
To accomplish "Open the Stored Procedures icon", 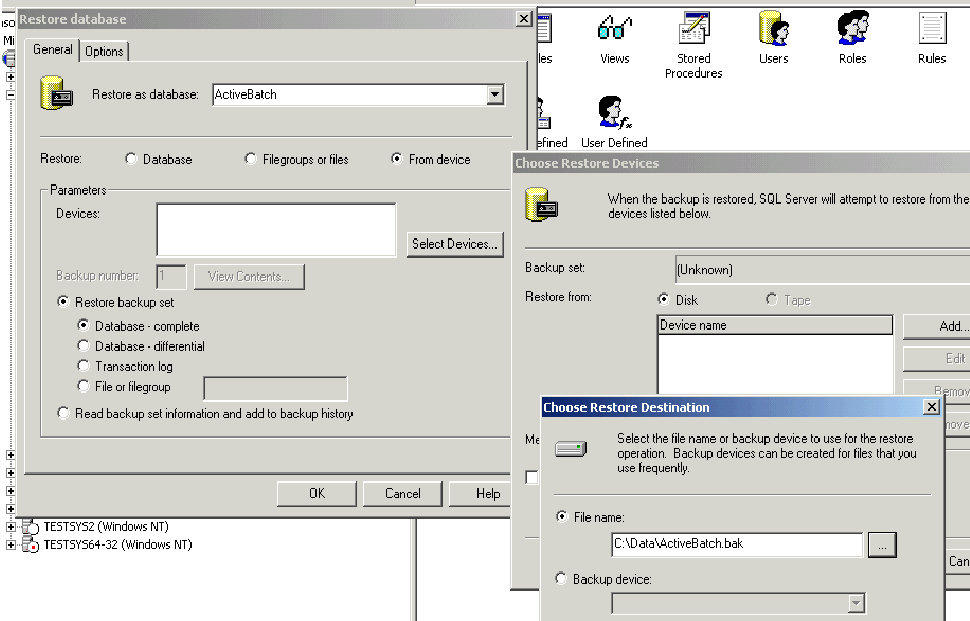I will (x=693, y=30).
